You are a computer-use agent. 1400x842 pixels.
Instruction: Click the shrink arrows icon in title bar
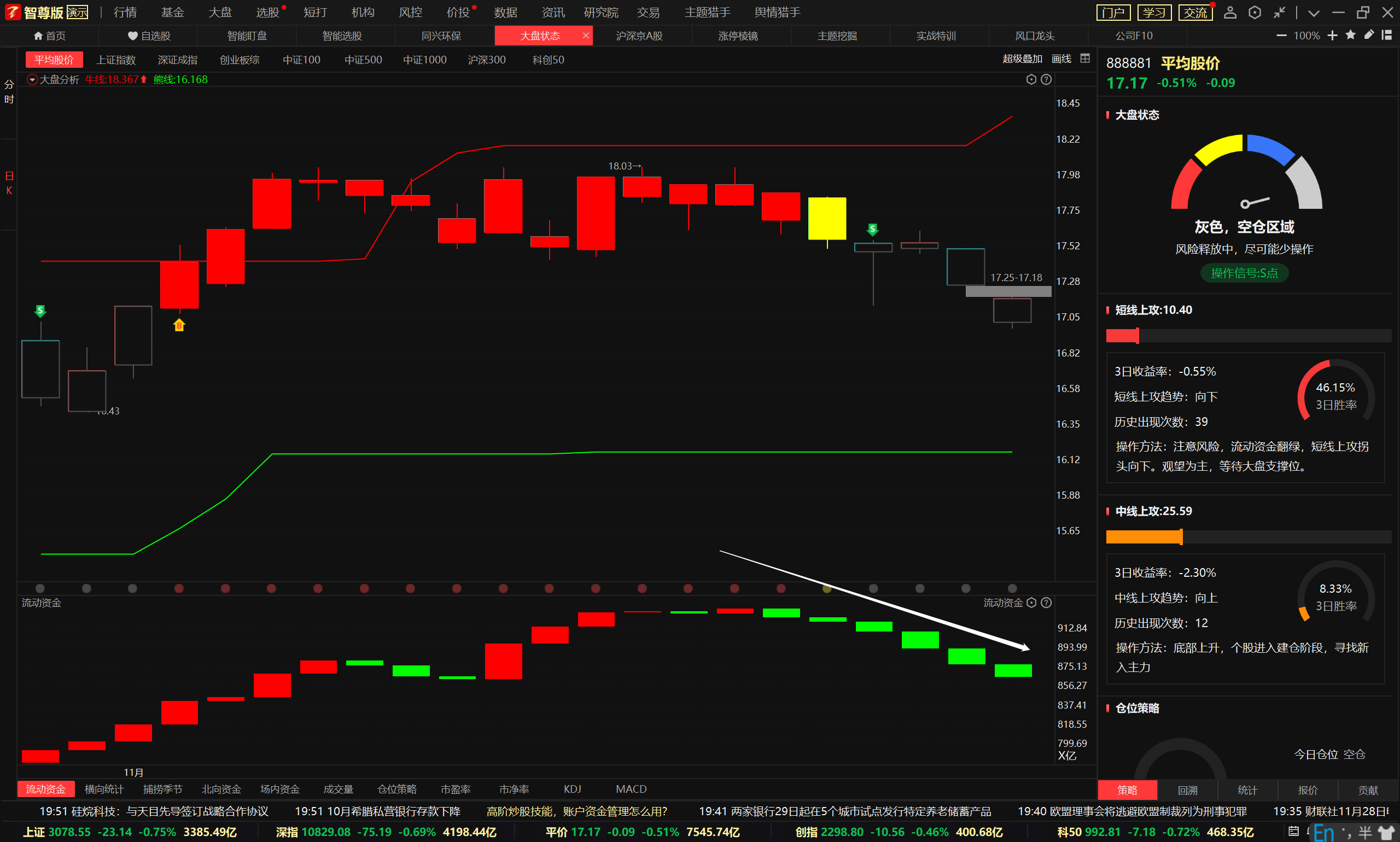[x=1279, y=13]
